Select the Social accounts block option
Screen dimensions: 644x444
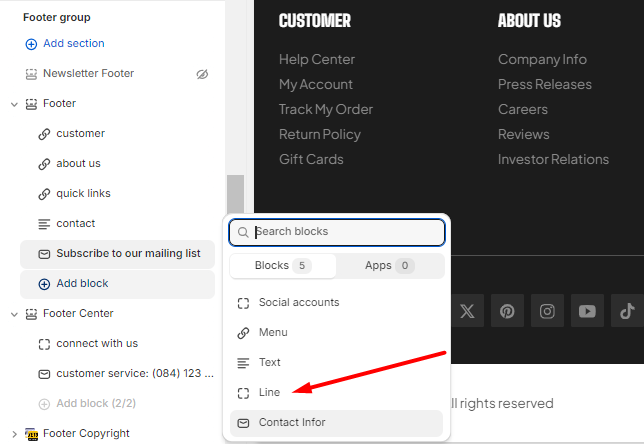298,303
